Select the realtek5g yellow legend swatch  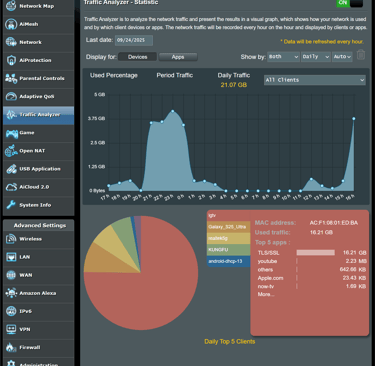pyautogui.click(x=228, y=238)
